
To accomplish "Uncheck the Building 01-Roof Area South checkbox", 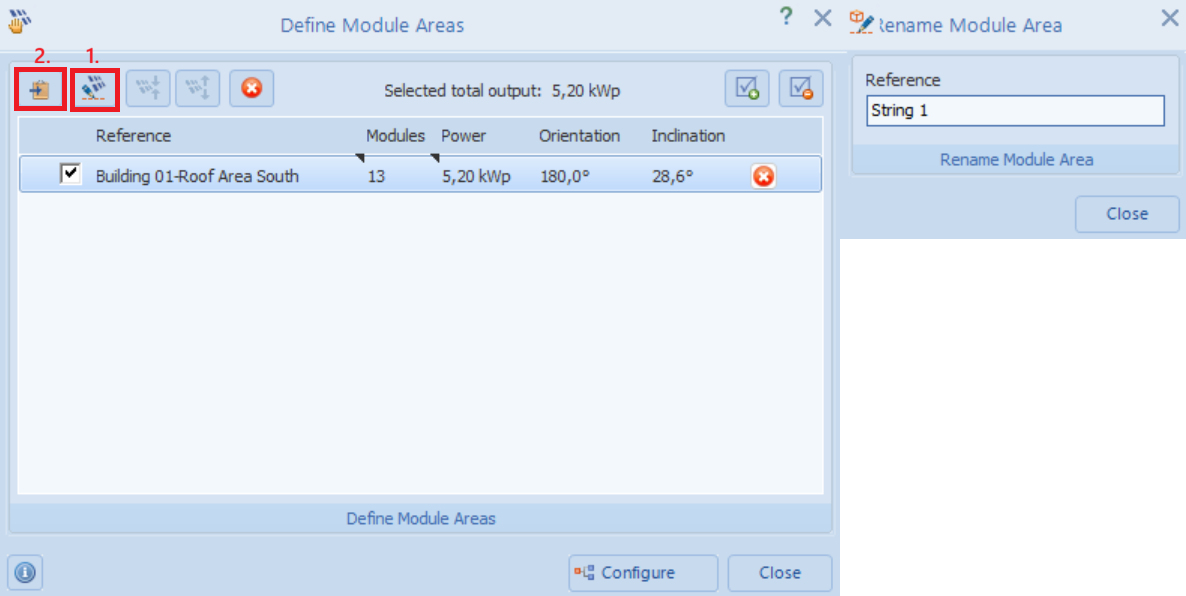I will tap(70, 175).
